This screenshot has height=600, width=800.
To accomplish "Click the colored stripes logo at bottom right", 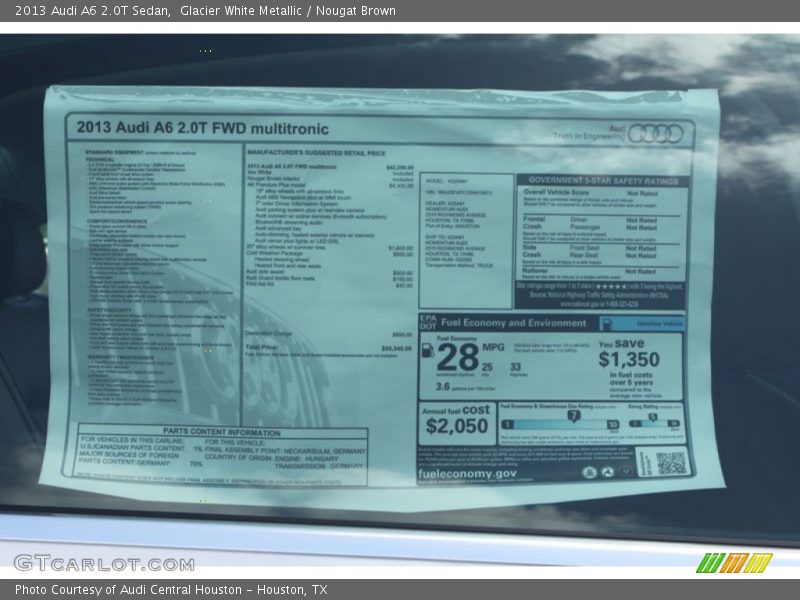I will (x=734, y=563).
